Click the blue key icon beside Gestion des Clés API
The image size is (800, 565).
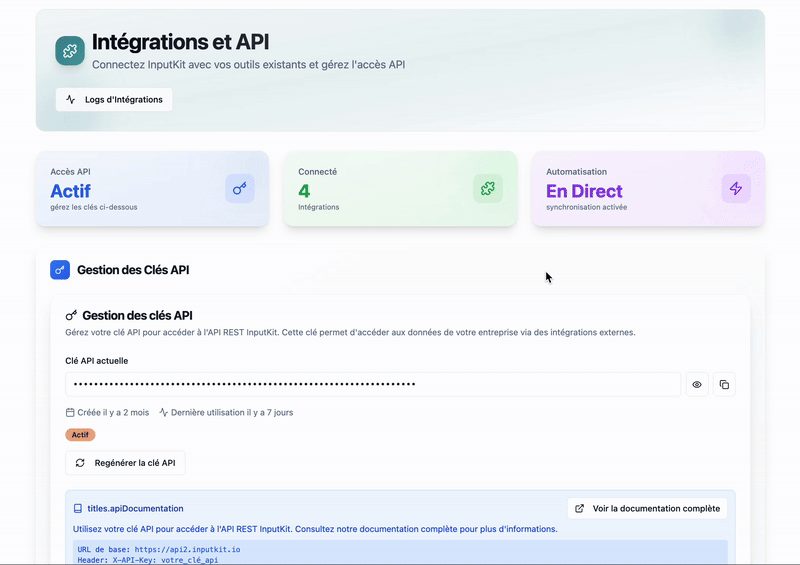pos(60,270)
